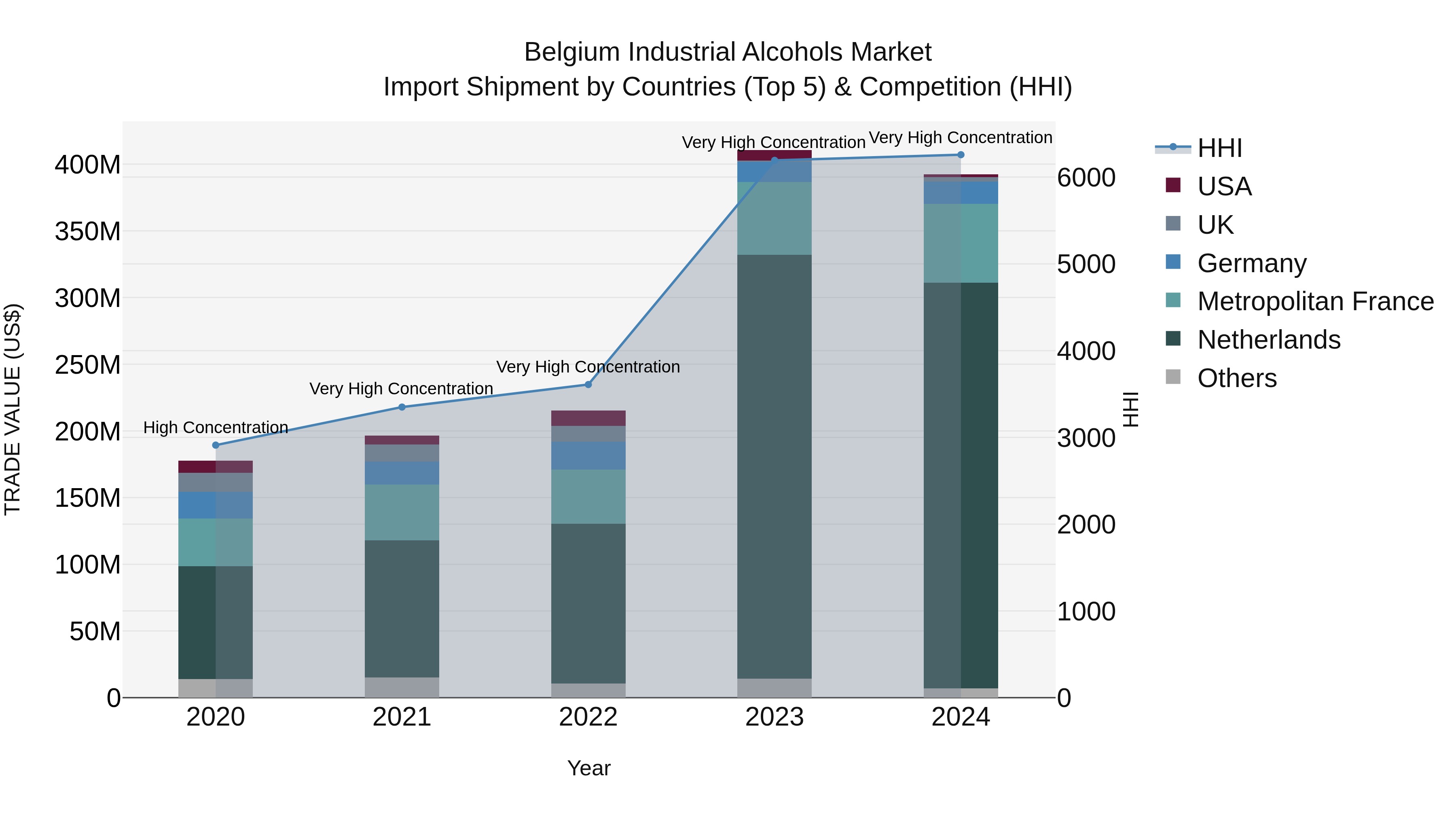Click the 400M y-axis tick label
This screenshot has width=1456, height=819.
[88, 165]
